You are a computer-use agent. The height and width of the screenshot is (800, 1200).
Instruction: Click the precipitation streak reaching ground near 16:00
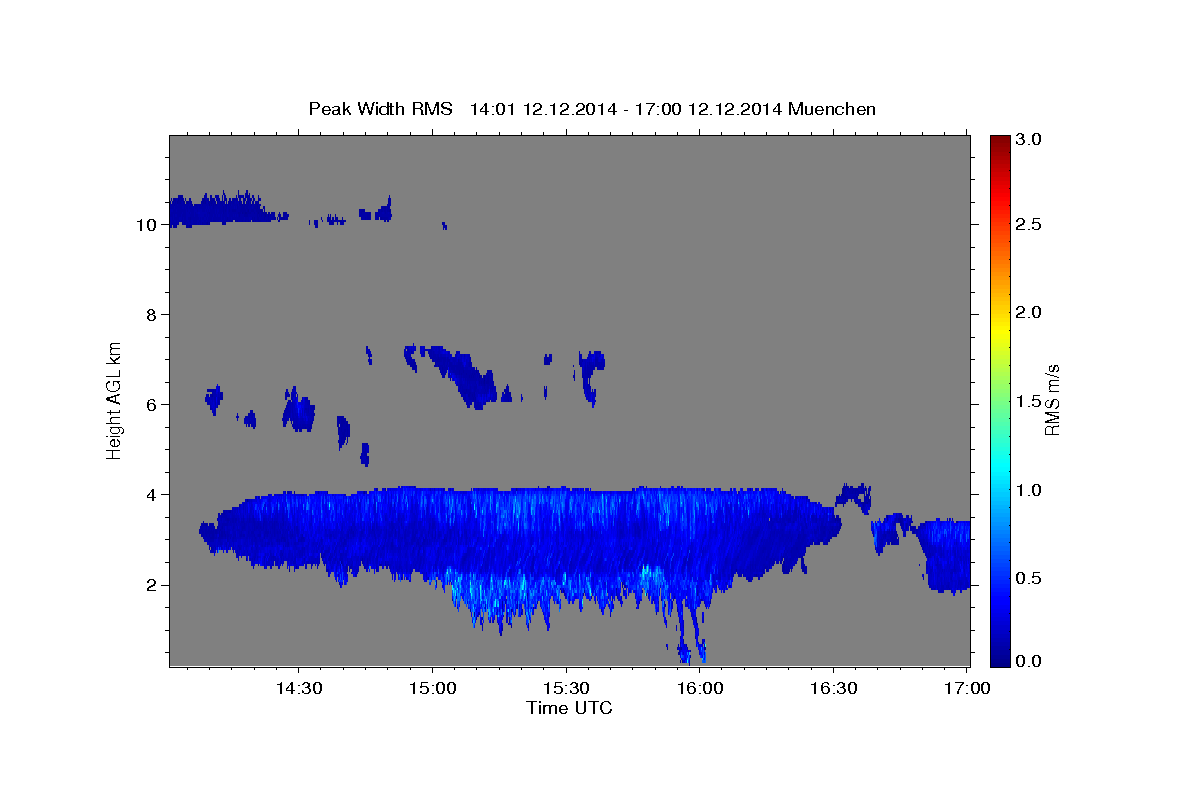point(690,630)
